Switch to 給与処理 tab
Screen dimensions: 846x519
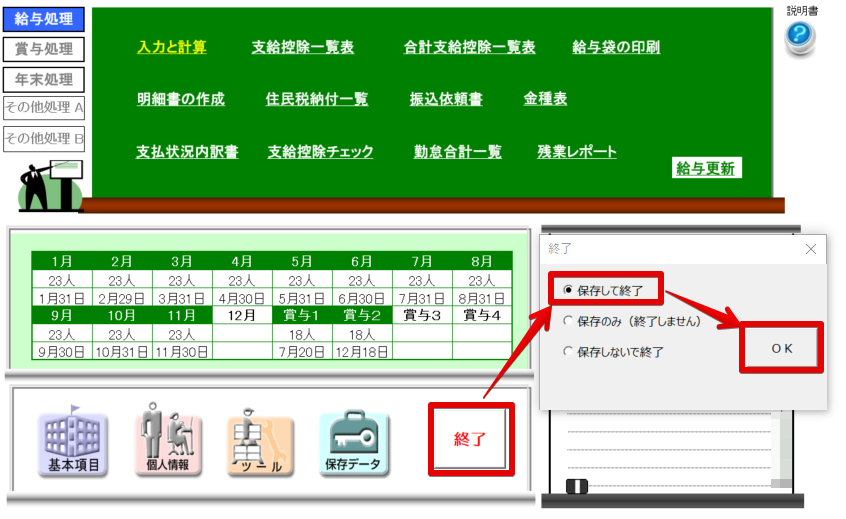[44, 19]
